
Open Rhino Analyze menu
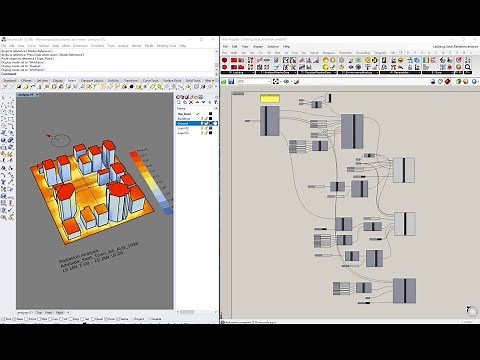click(123, 46)
